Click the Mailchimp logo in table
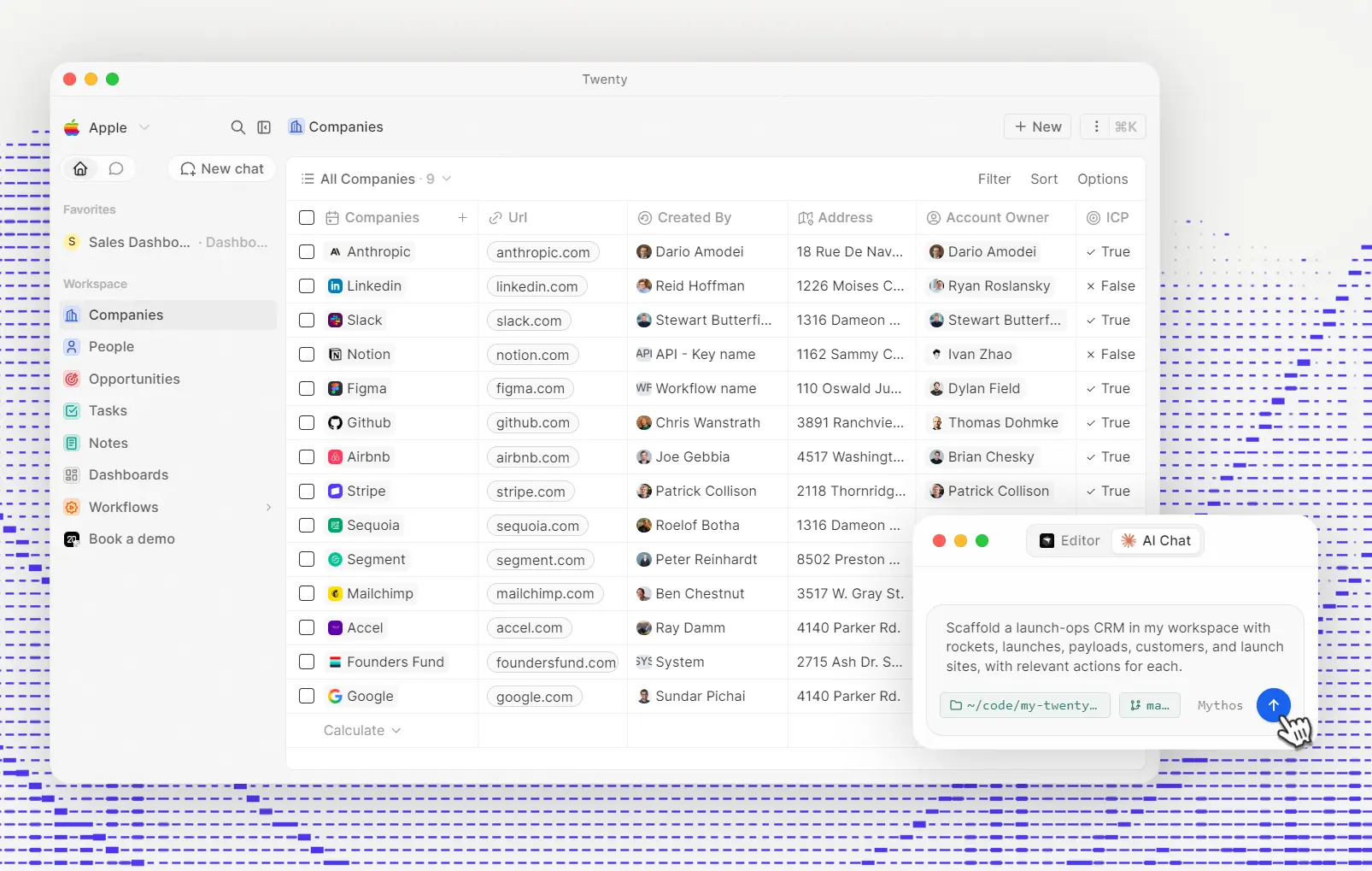 (335, 594)
